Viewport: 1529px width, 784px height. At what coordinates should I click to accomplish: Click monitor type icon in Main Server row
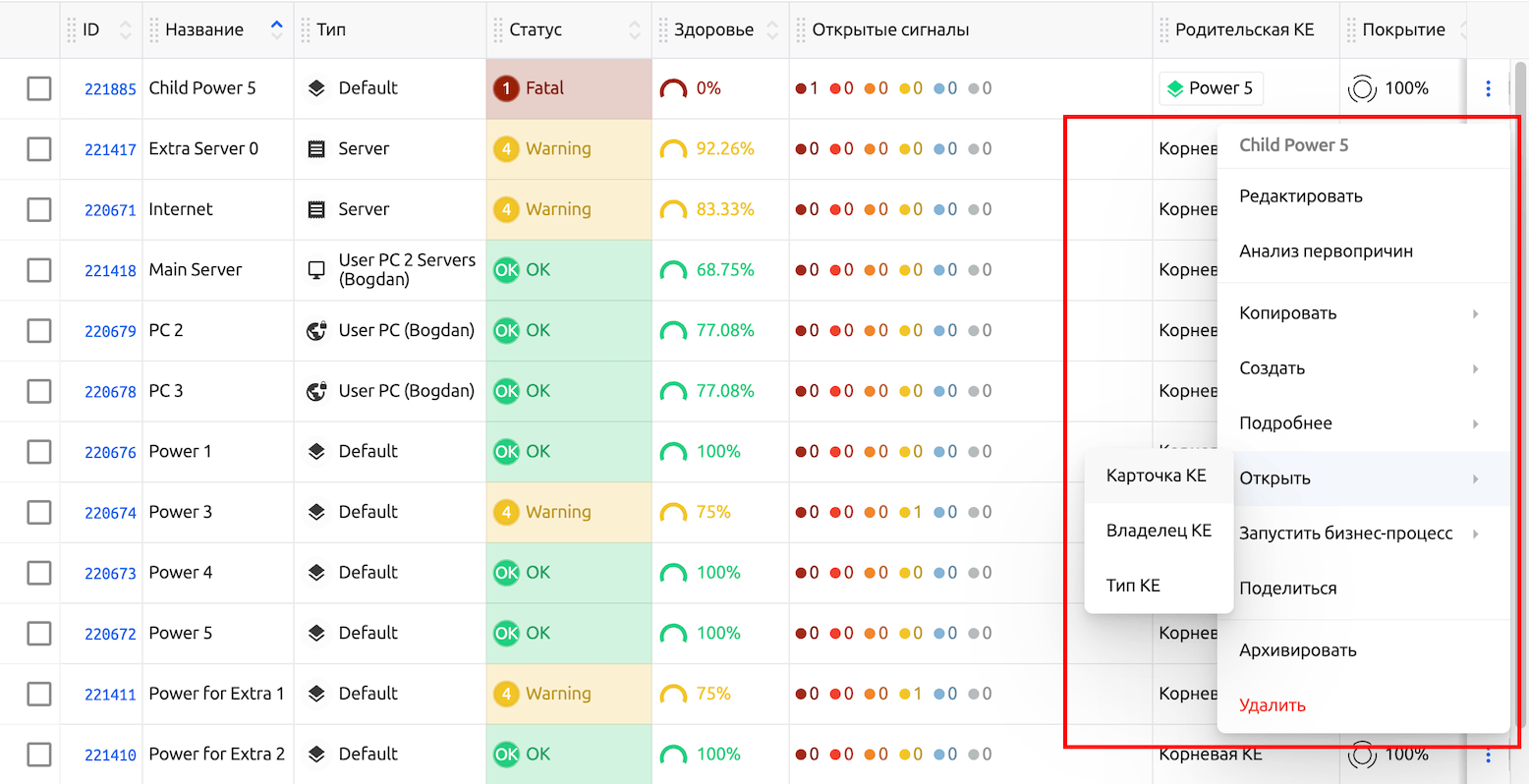coord(316,270)
